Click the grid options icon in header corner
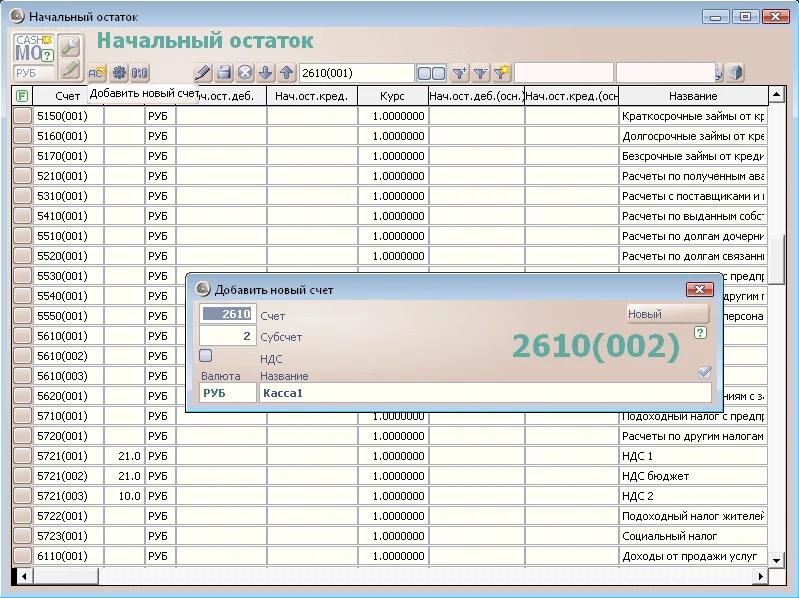The width and height of the screenshot is (799, 598). click(22, 95)
